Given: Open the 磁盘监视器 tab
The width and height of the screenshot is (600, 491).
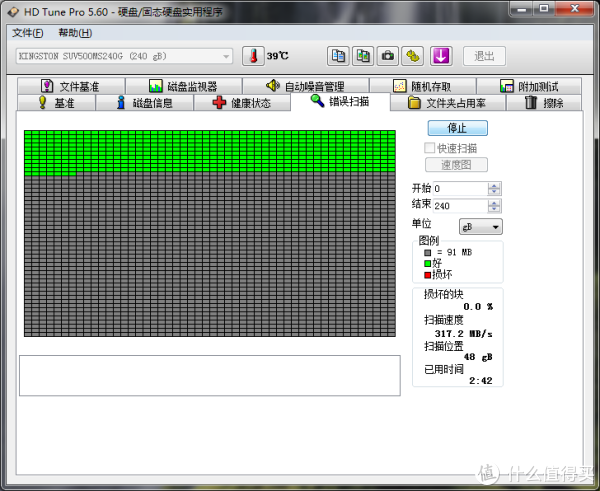Looking at the screenshot, I should click(x=184, y=86).
